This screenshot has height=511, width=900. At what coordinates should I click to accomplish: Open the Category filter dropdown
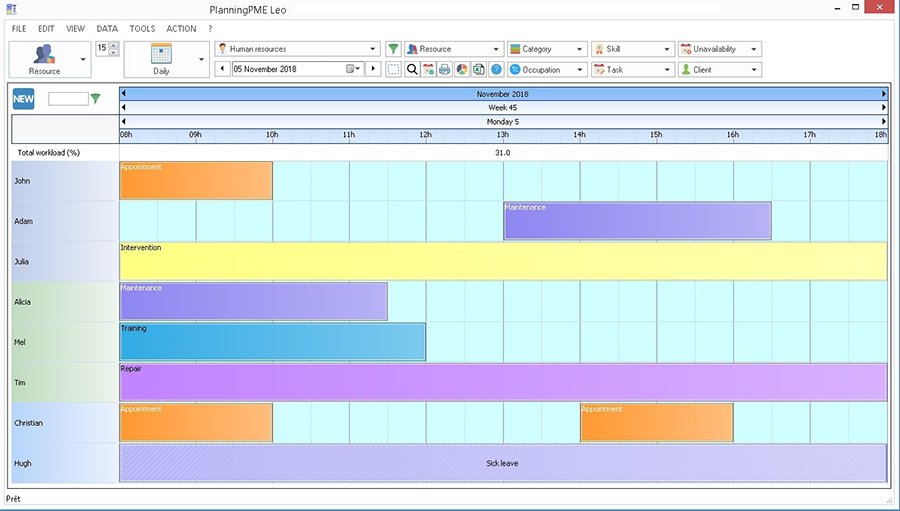547,49
